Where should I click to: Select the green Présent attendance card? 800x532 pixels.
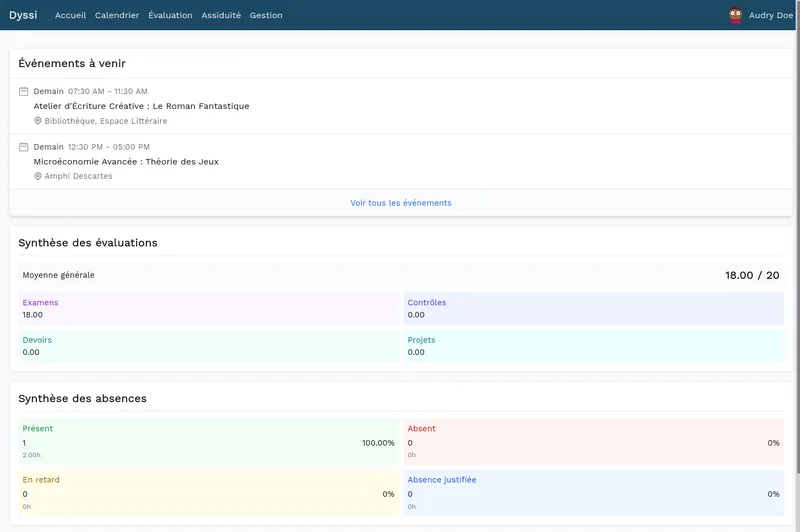coord(208,441)
